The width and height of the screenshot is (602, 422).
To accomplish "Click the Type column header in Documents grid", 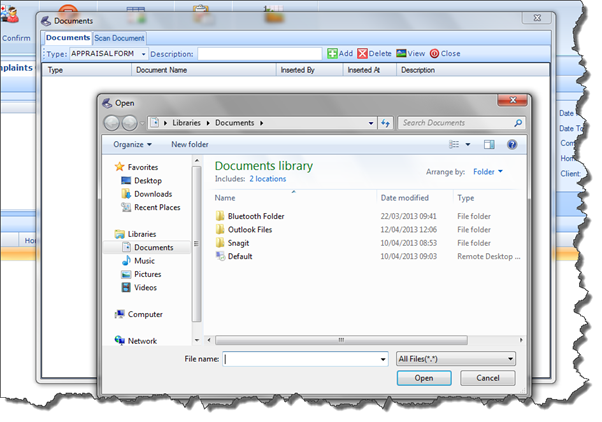I will (87, 70).
